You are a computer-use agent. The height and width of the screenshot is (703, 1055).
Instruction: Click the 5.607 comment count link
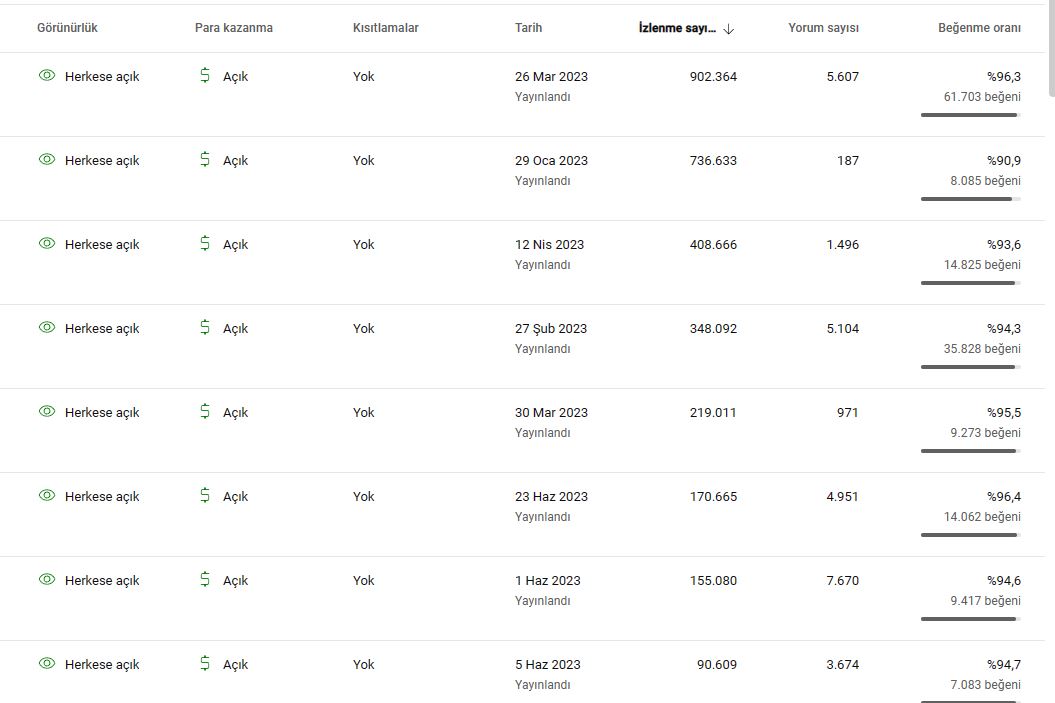pyautogui.click(x=842, y=77)
